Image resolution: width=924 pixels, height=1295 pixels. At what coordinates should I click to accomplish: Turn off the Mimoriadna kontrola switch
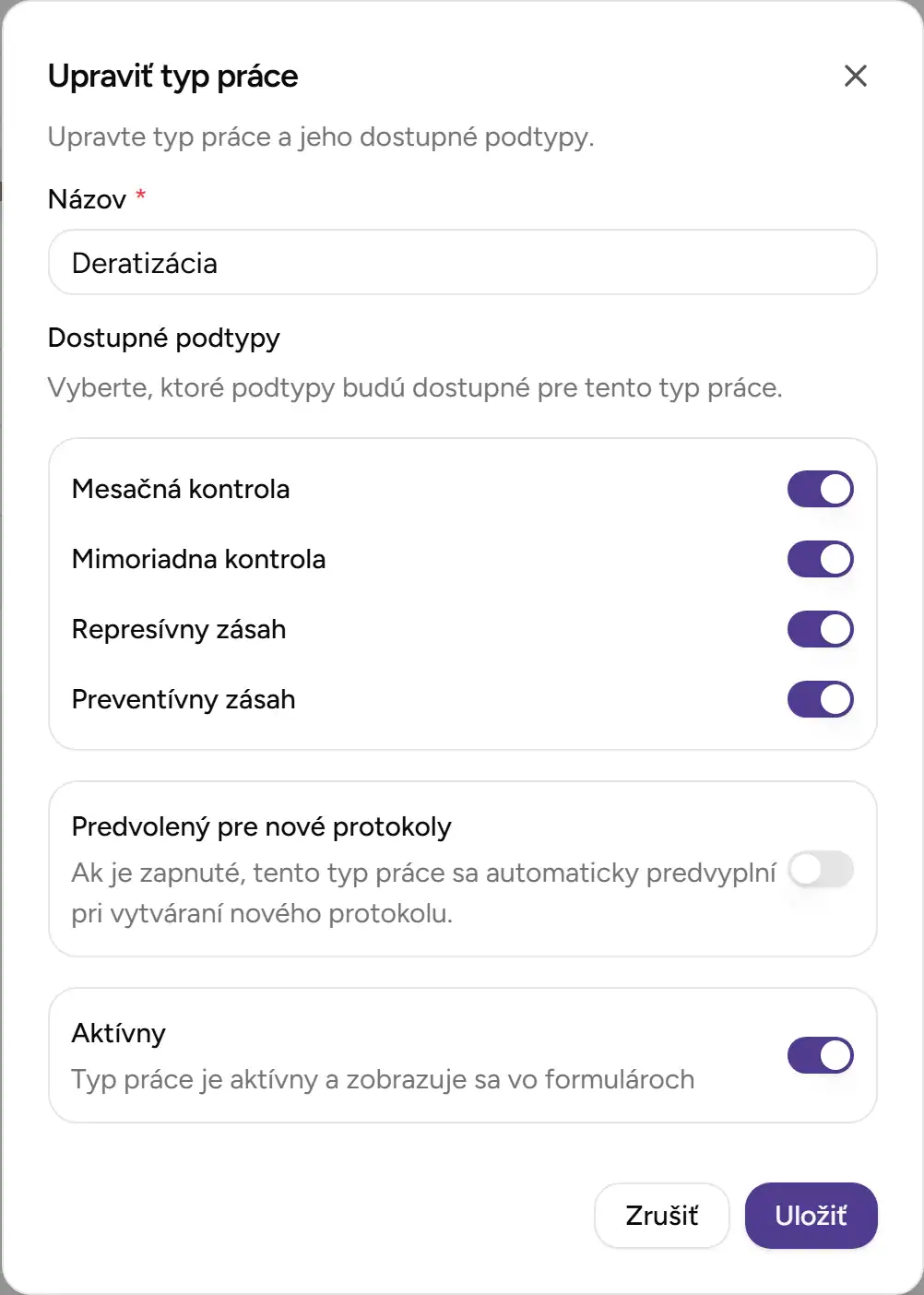pos(820,558)
